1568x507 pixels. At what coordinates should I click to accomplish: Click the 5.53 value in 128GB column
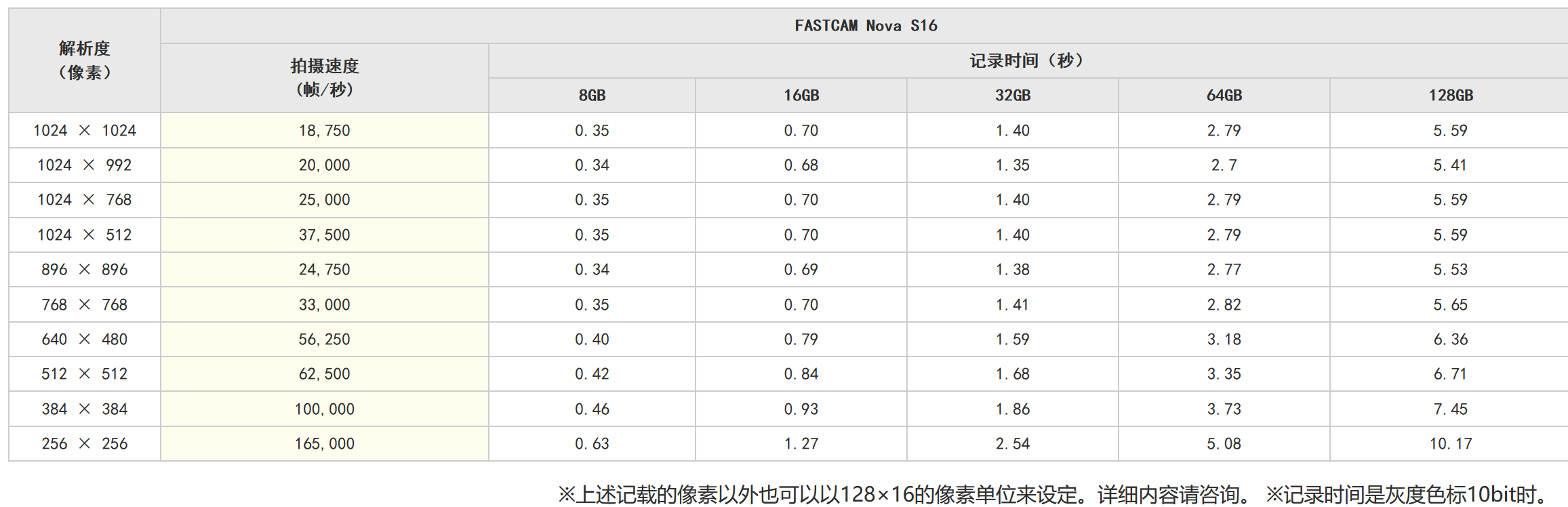click(1451, 270)
